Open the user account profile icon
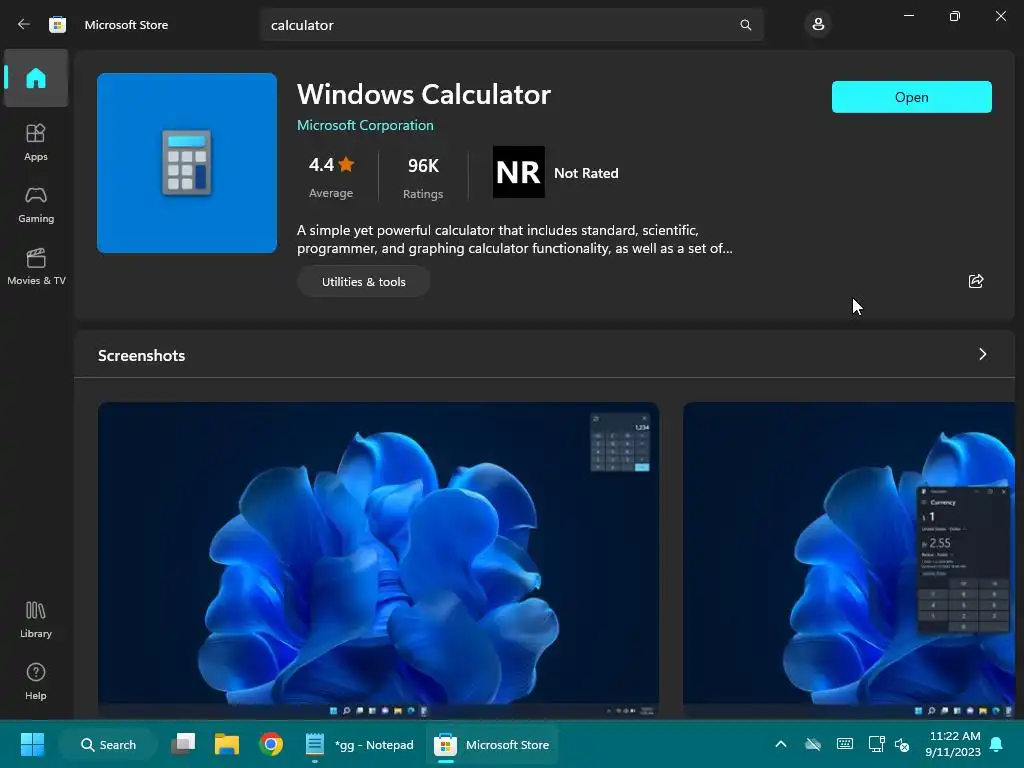Screen dimensions: 1024x768 click(x=818, y=25)
